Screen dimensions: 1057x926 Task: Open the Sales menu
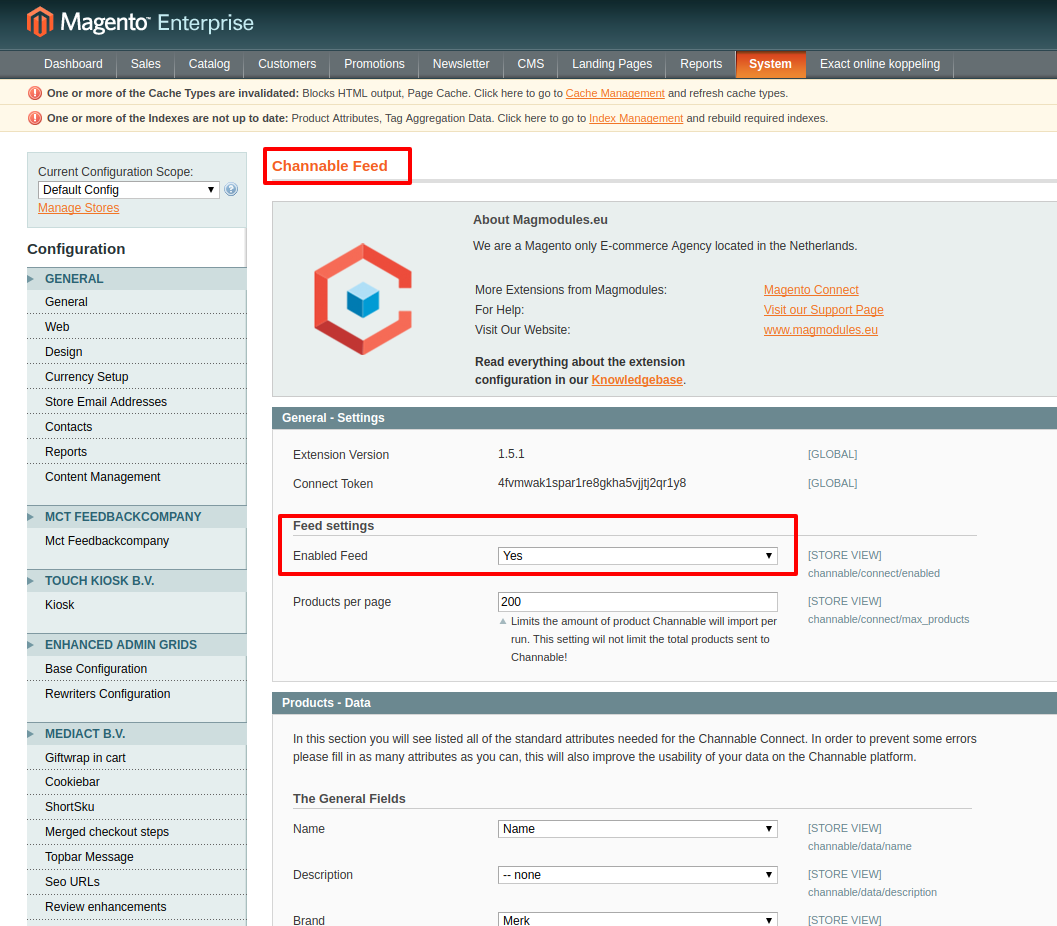click(x=146, y=64)
